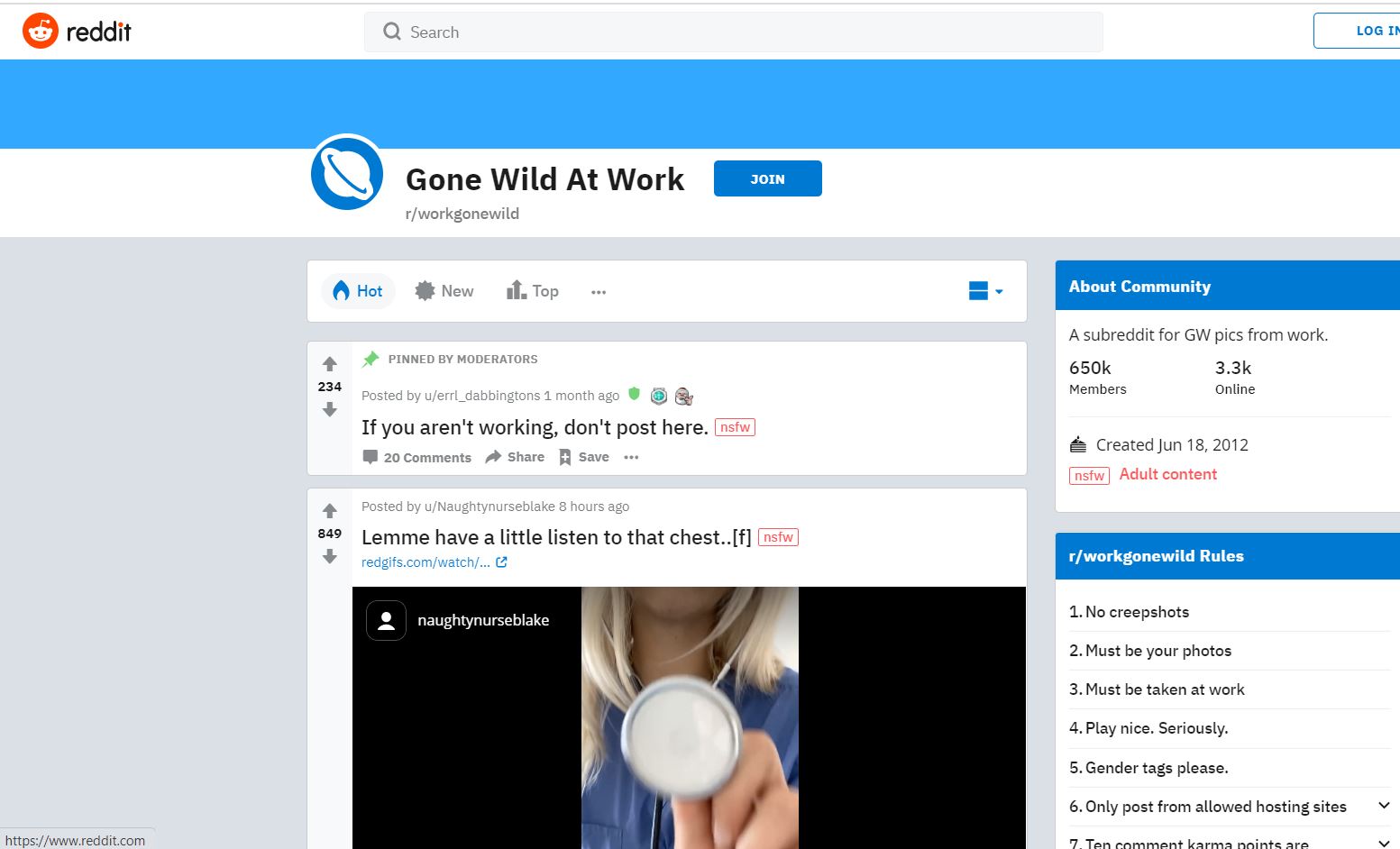The image size is (1400, 849).
Task: Click the nsfw tag on the chest post
Action: click(778, 537)
